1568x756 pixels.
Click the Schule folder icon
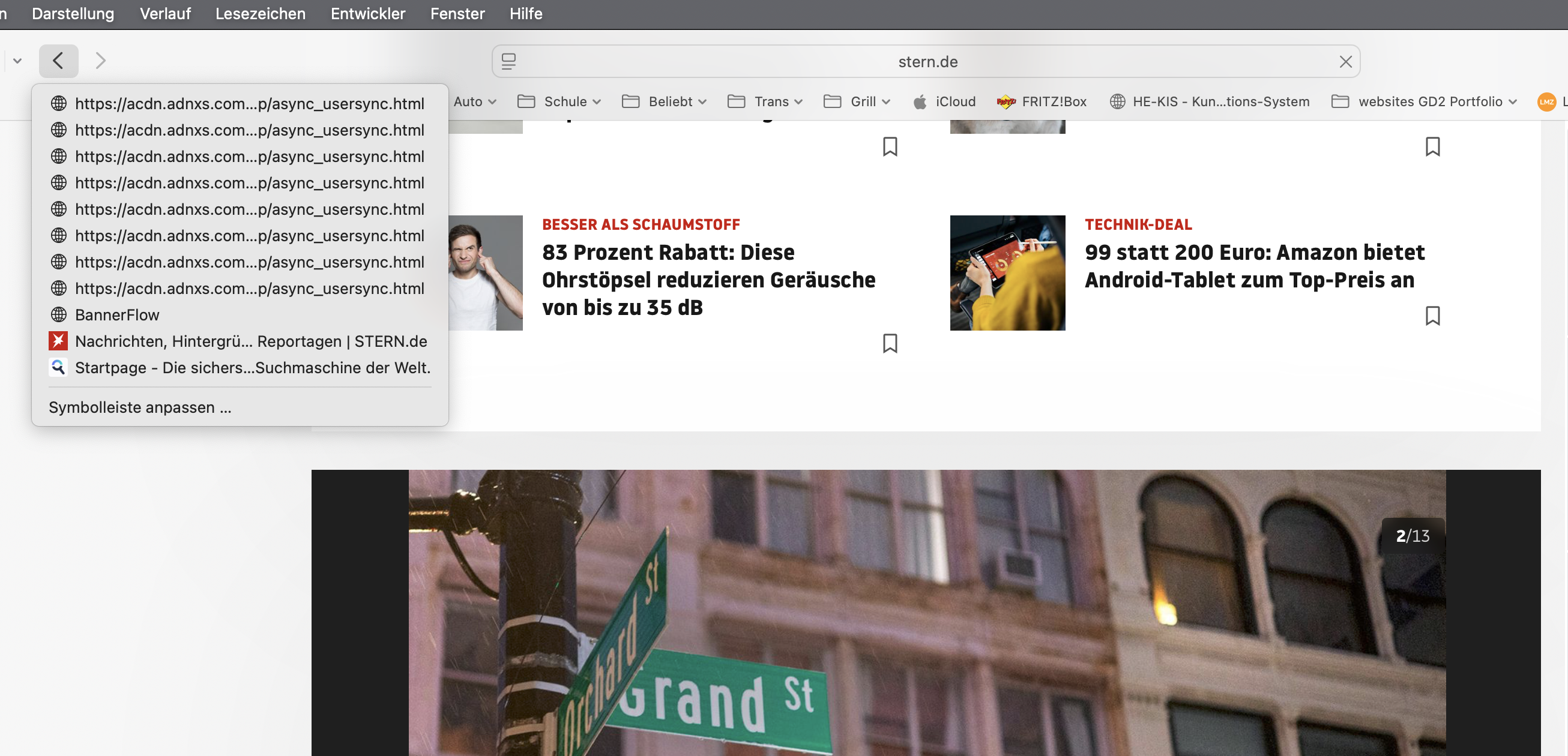(526, 101)
